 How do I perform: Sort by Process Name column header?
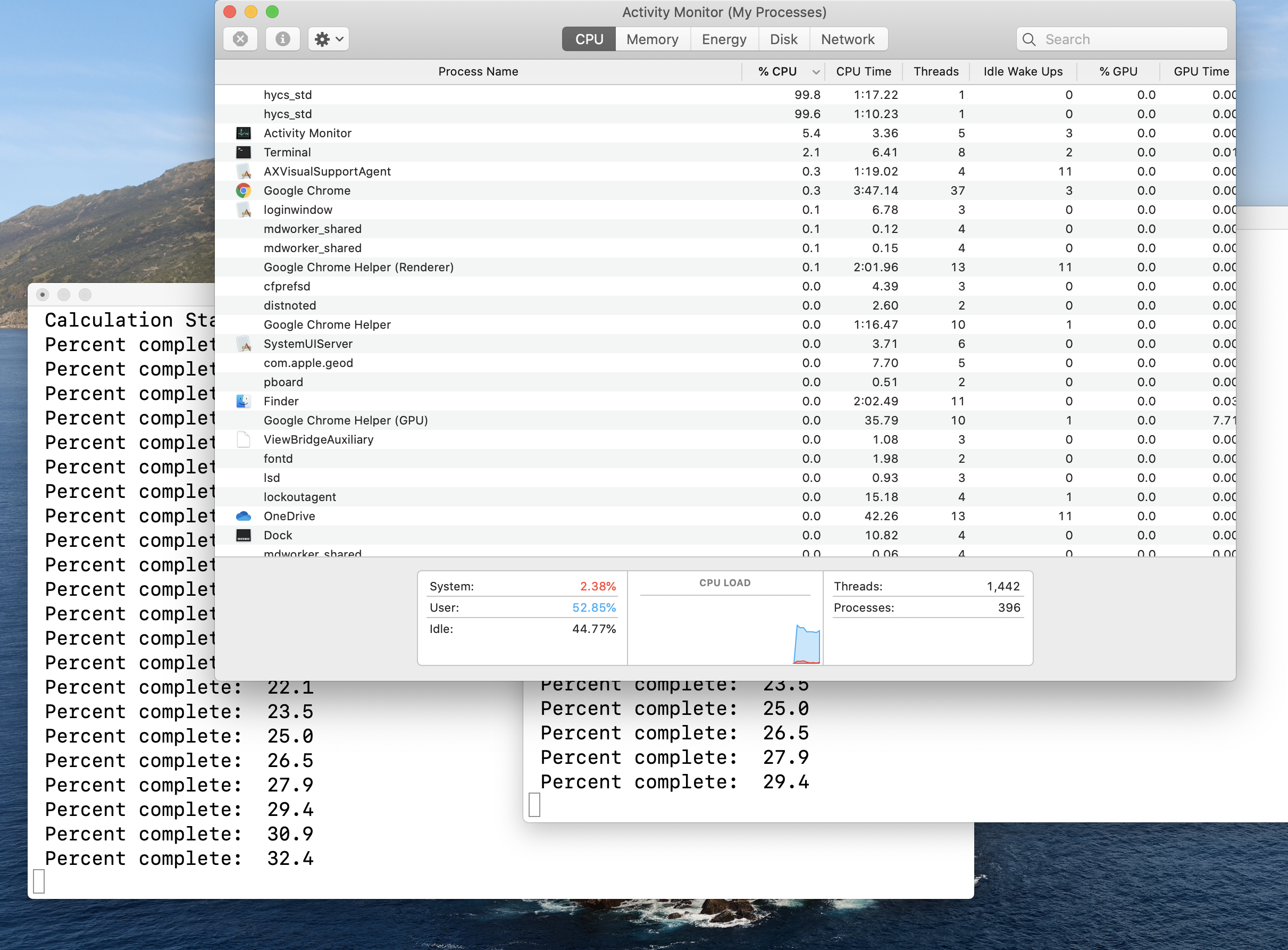[x=478, y=72]
